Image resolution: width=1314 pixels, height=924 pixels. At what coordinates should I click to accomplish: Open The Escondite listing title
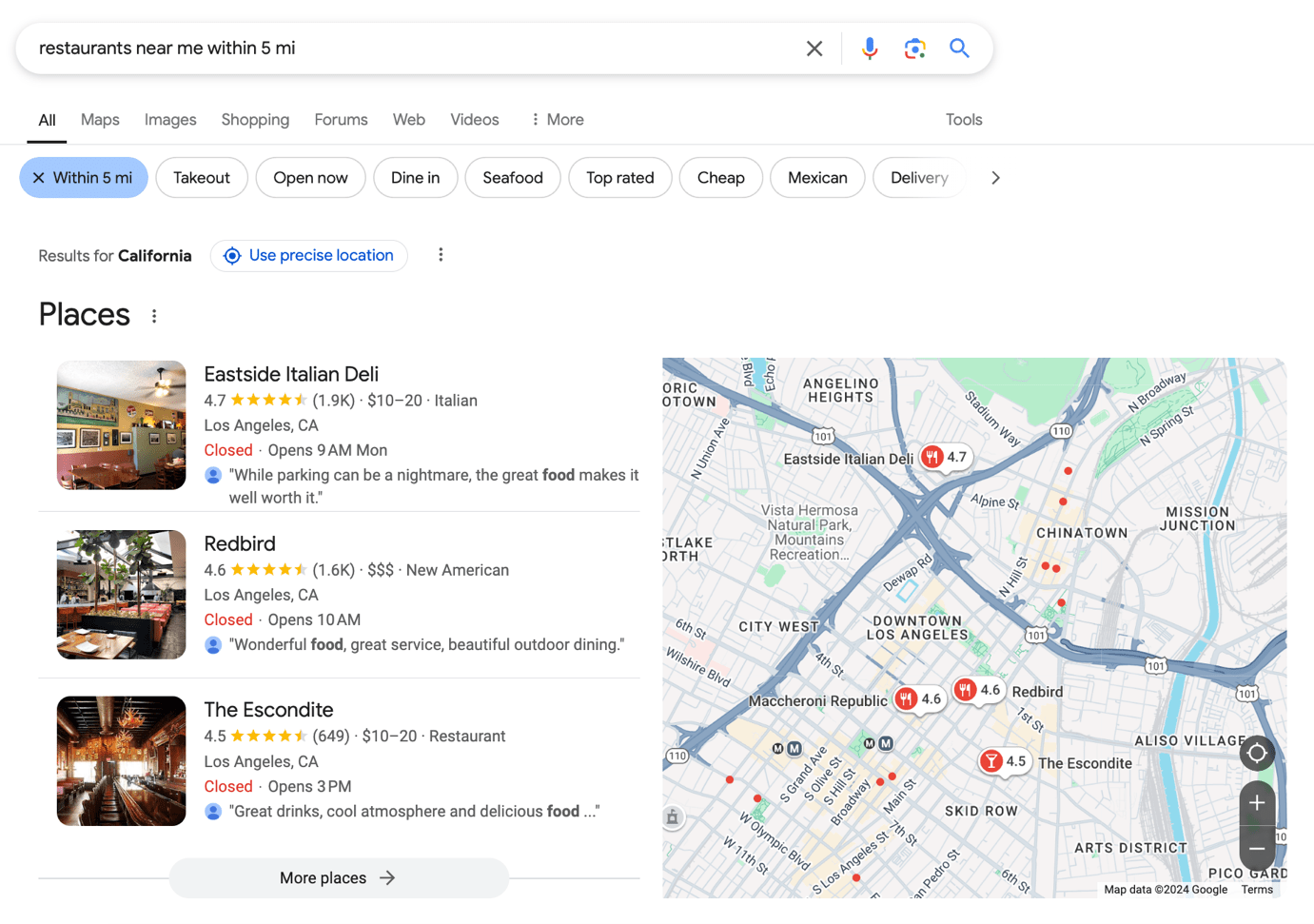(268, 710)
